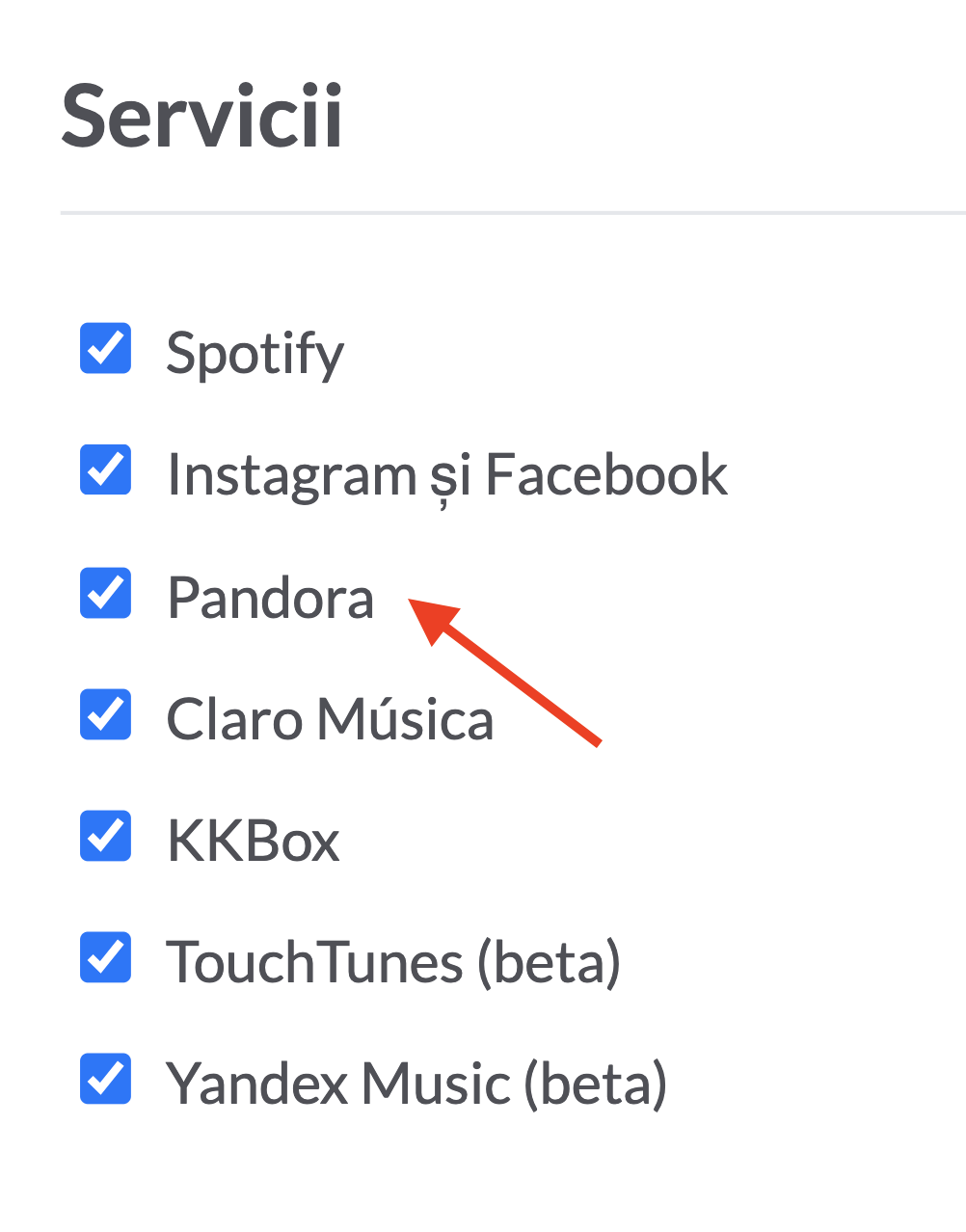Select the Yandex Music label name

point(338,1084)
